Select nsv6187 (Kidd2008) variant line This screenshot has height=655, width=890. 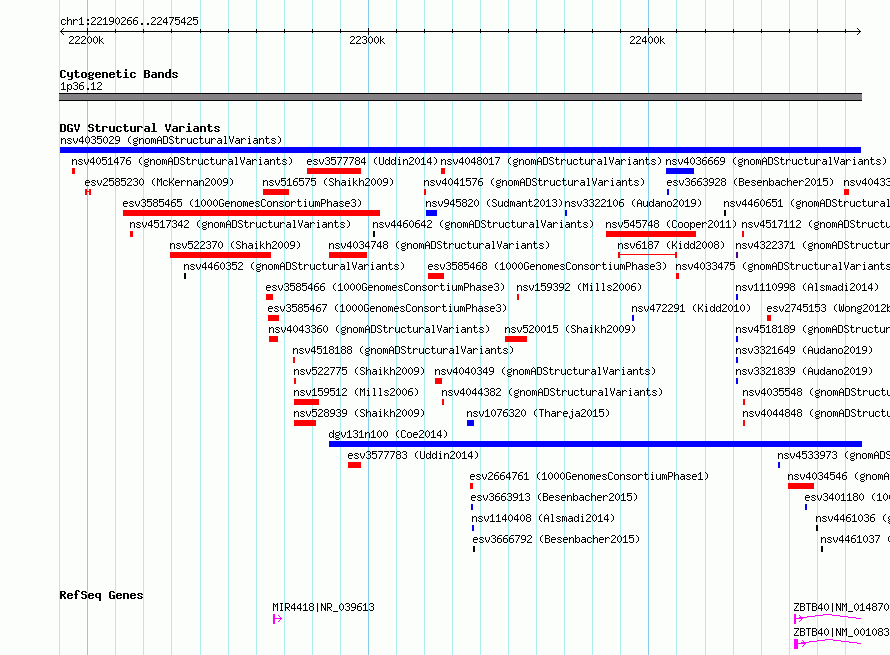(x=647, y=255)
